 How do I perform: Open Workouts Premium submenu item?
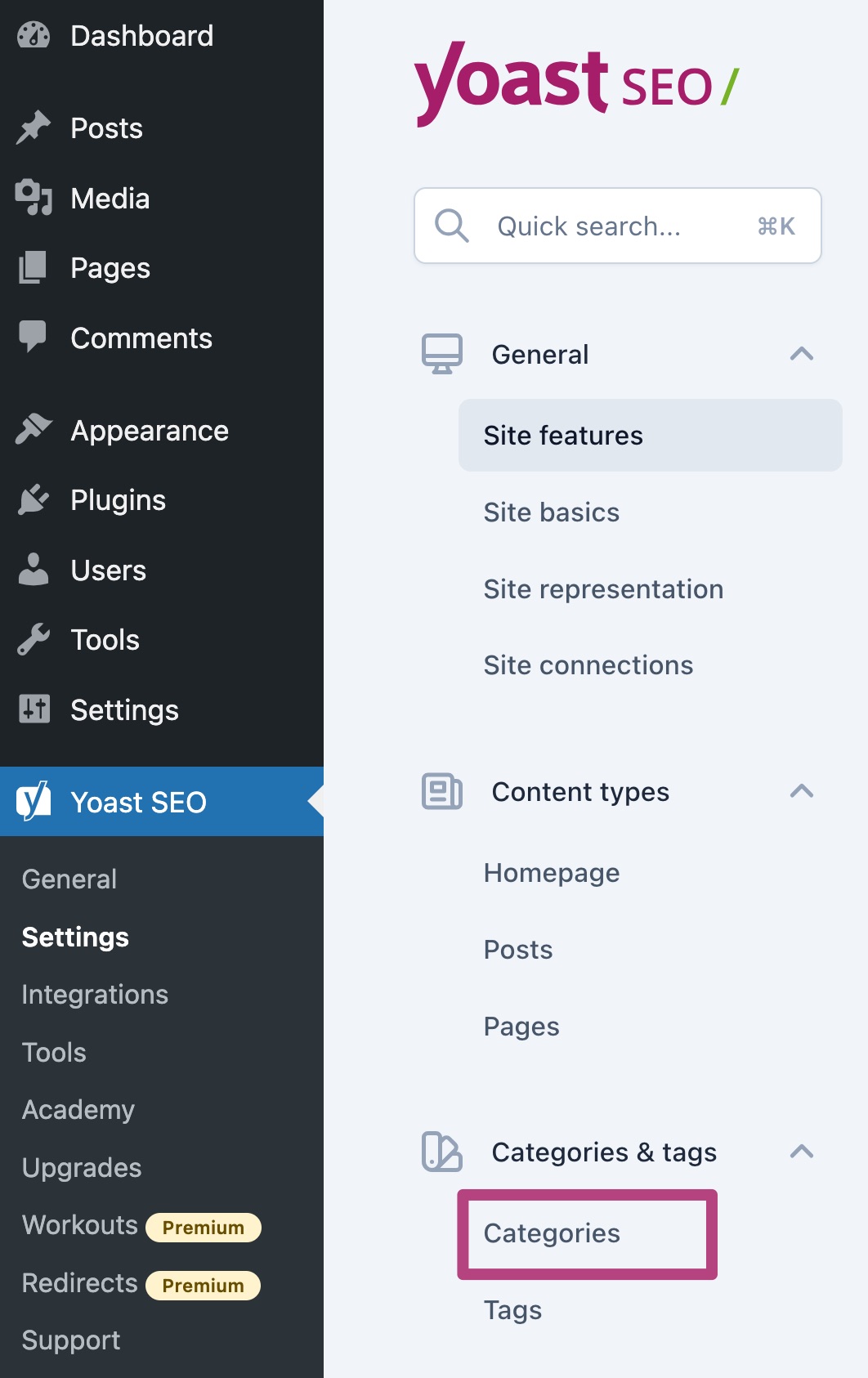pyautogui.click(x=141, y=1225)
